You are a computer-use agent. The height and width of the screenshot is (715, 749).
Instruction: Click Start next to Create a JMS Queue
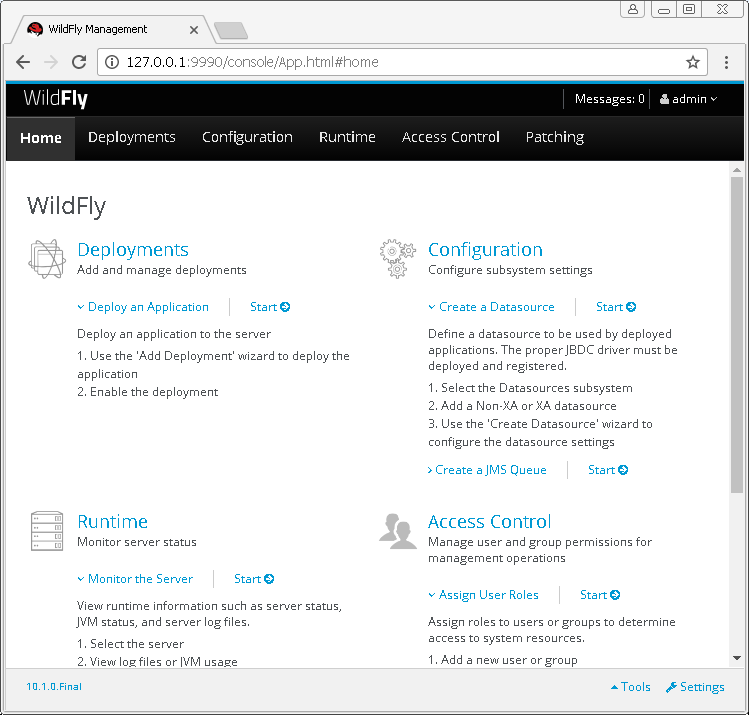click(608, 470)
